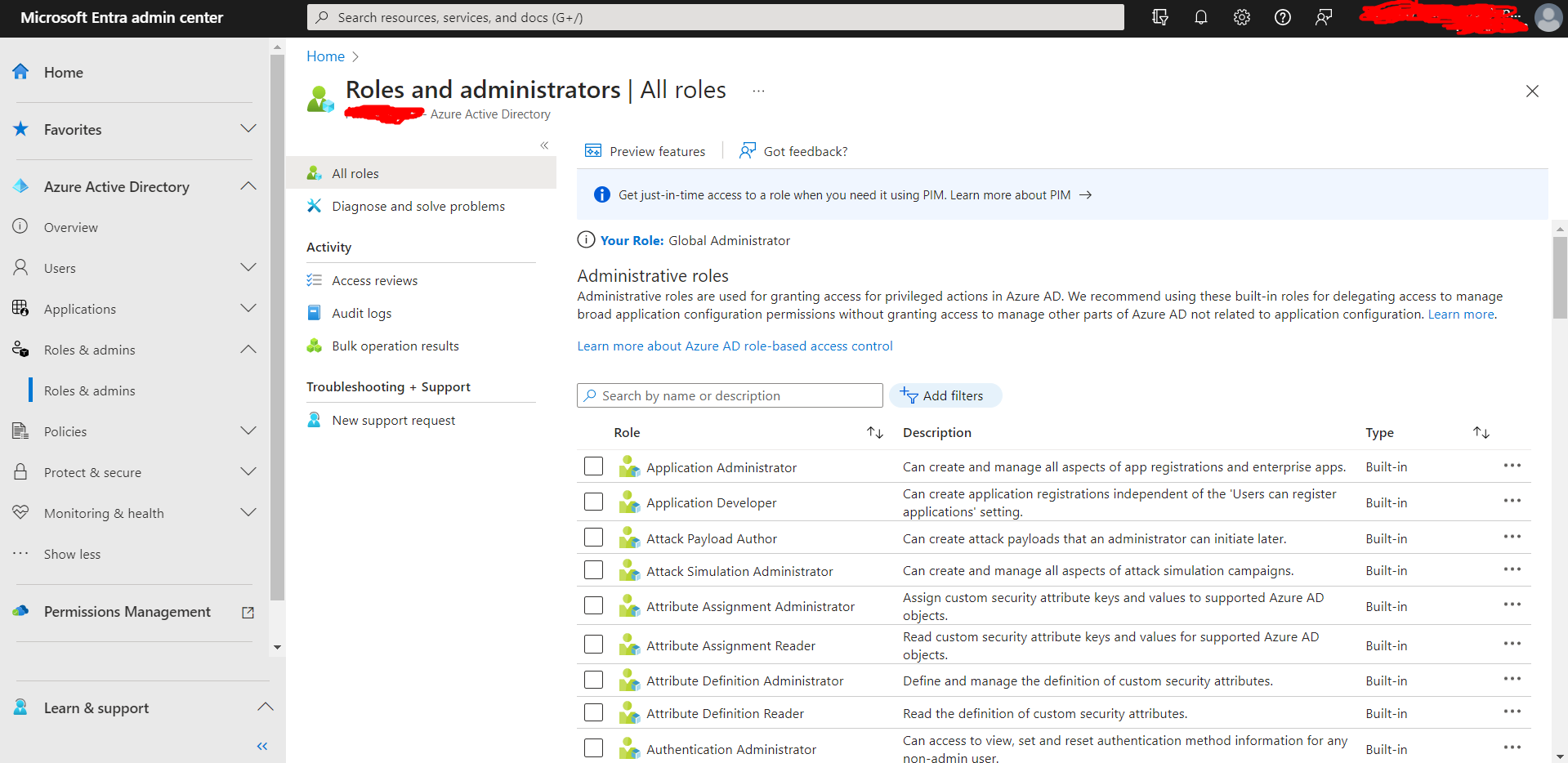
Task: Click the Got feedback? button
Action: [793, 151]
